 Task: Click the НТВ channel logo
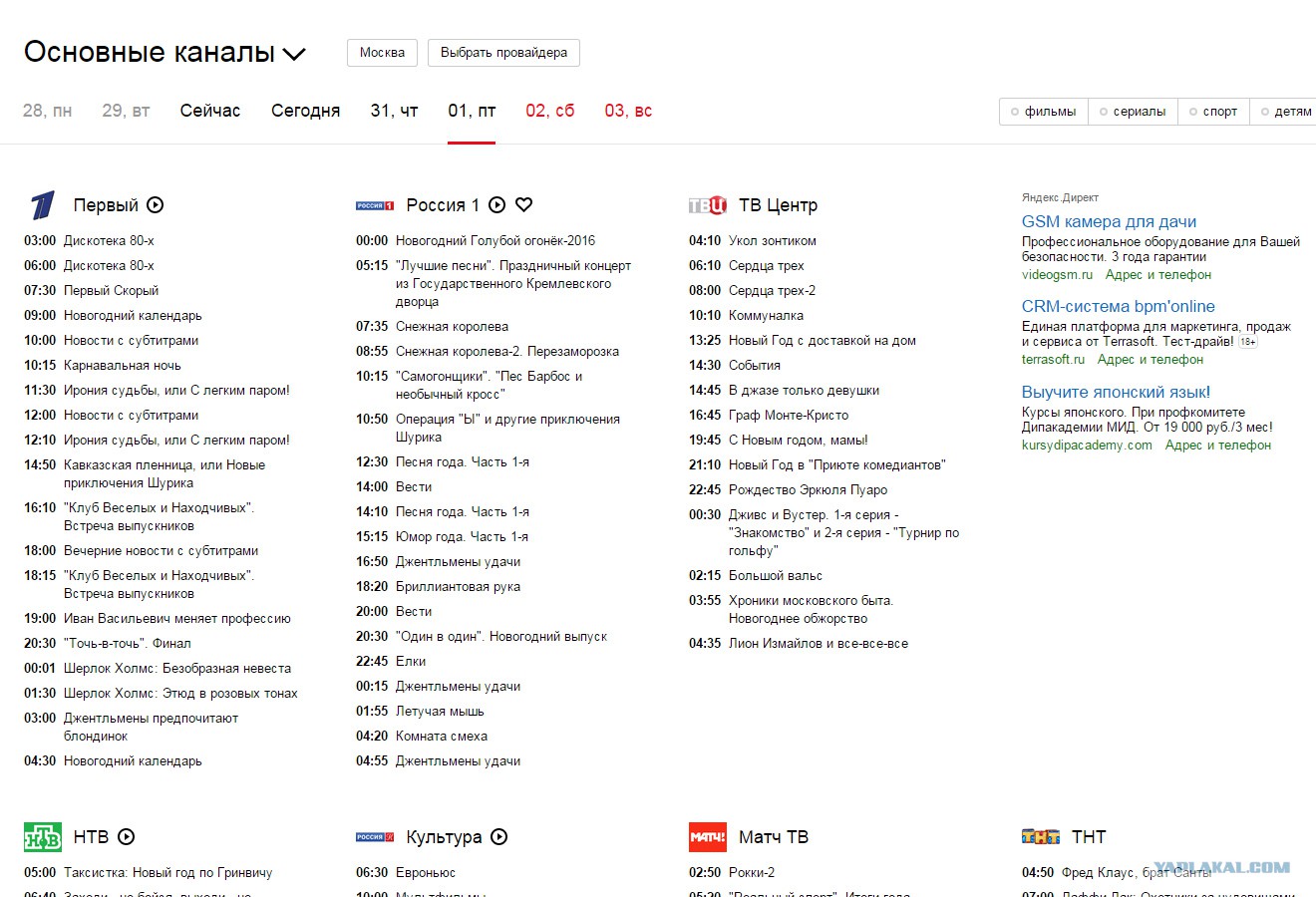(43, 837)
